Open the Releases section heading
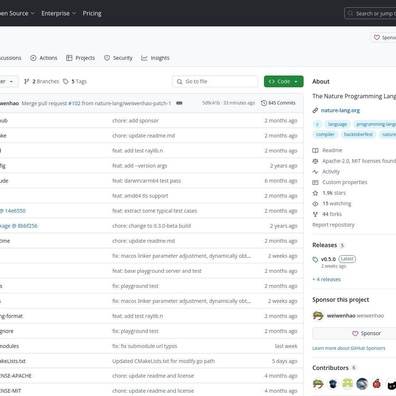Image resolution: width=396 pixels, height=396 pixels. 324,245
